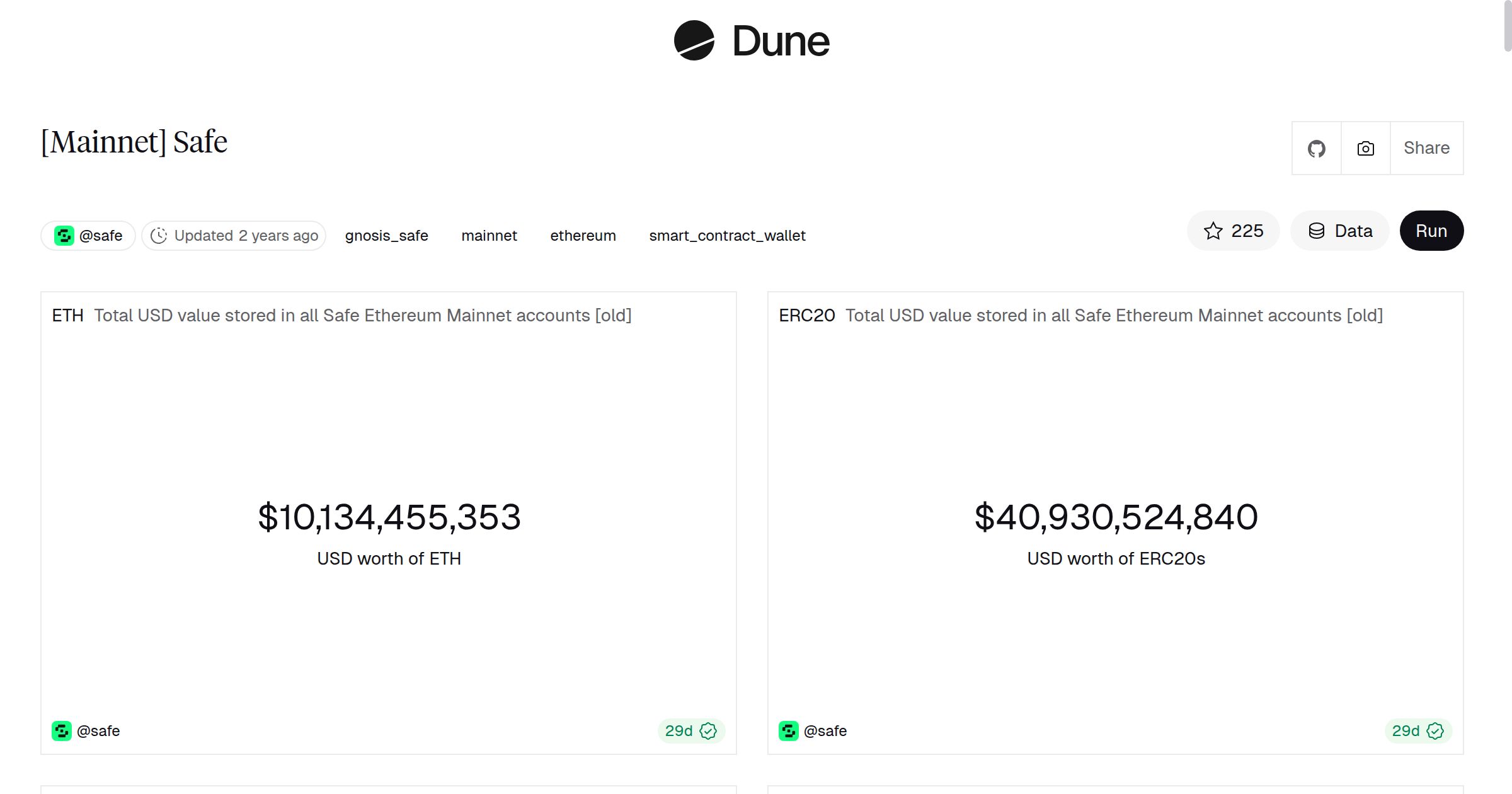Screen dimensions: 1512x794
Task: Select the mainnet tag
Action: [x=490, y=235]
